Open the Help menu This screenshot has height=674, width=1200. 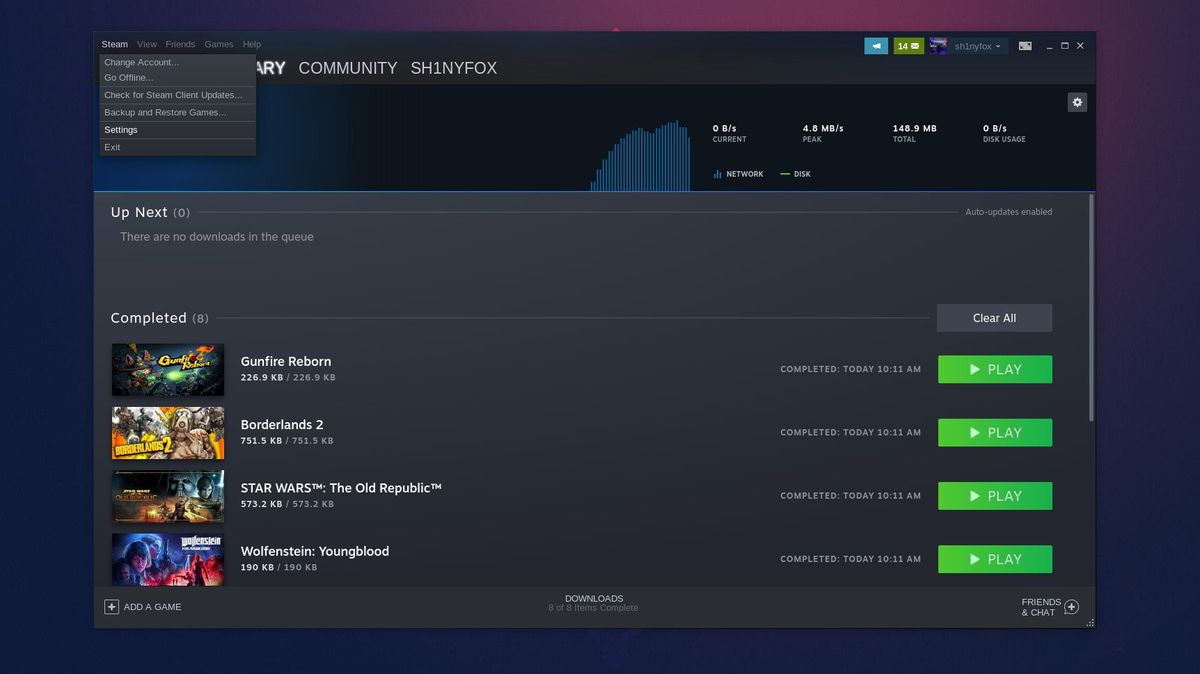pyautogui.click(x=252, y=44)
